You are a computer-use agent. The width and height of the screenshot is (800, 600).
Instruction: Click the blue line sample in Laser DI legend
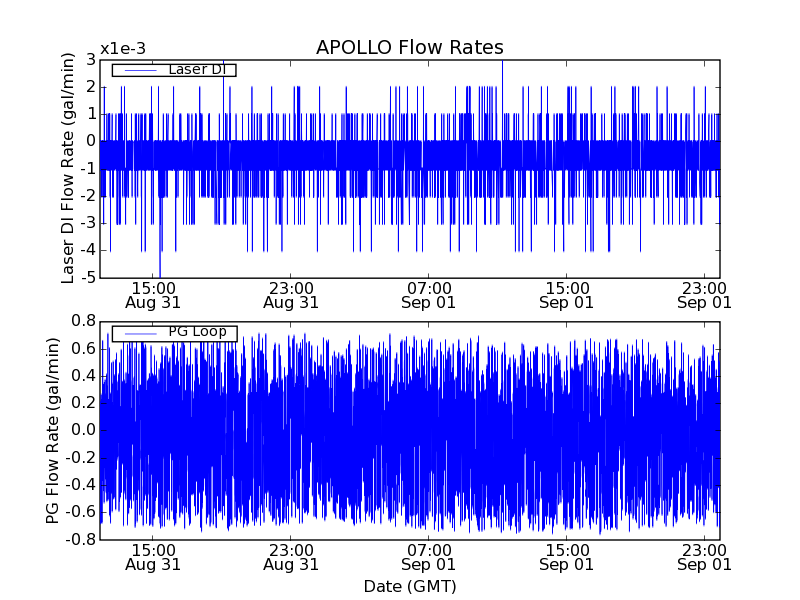[139, 70]
